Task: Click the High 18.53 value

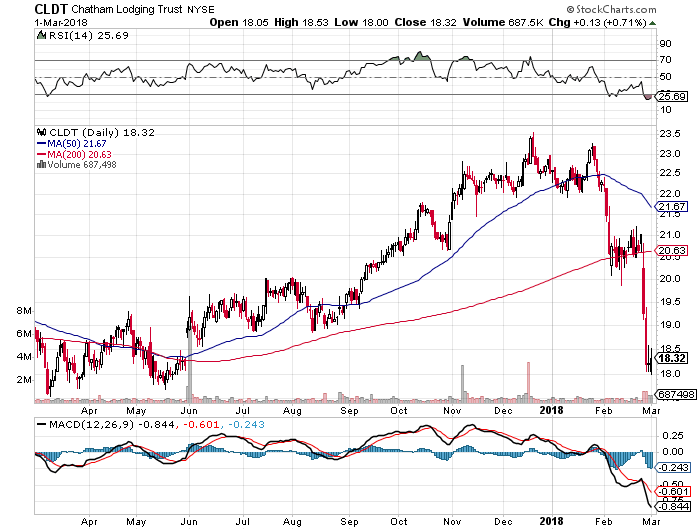Action: pos(301,22)
